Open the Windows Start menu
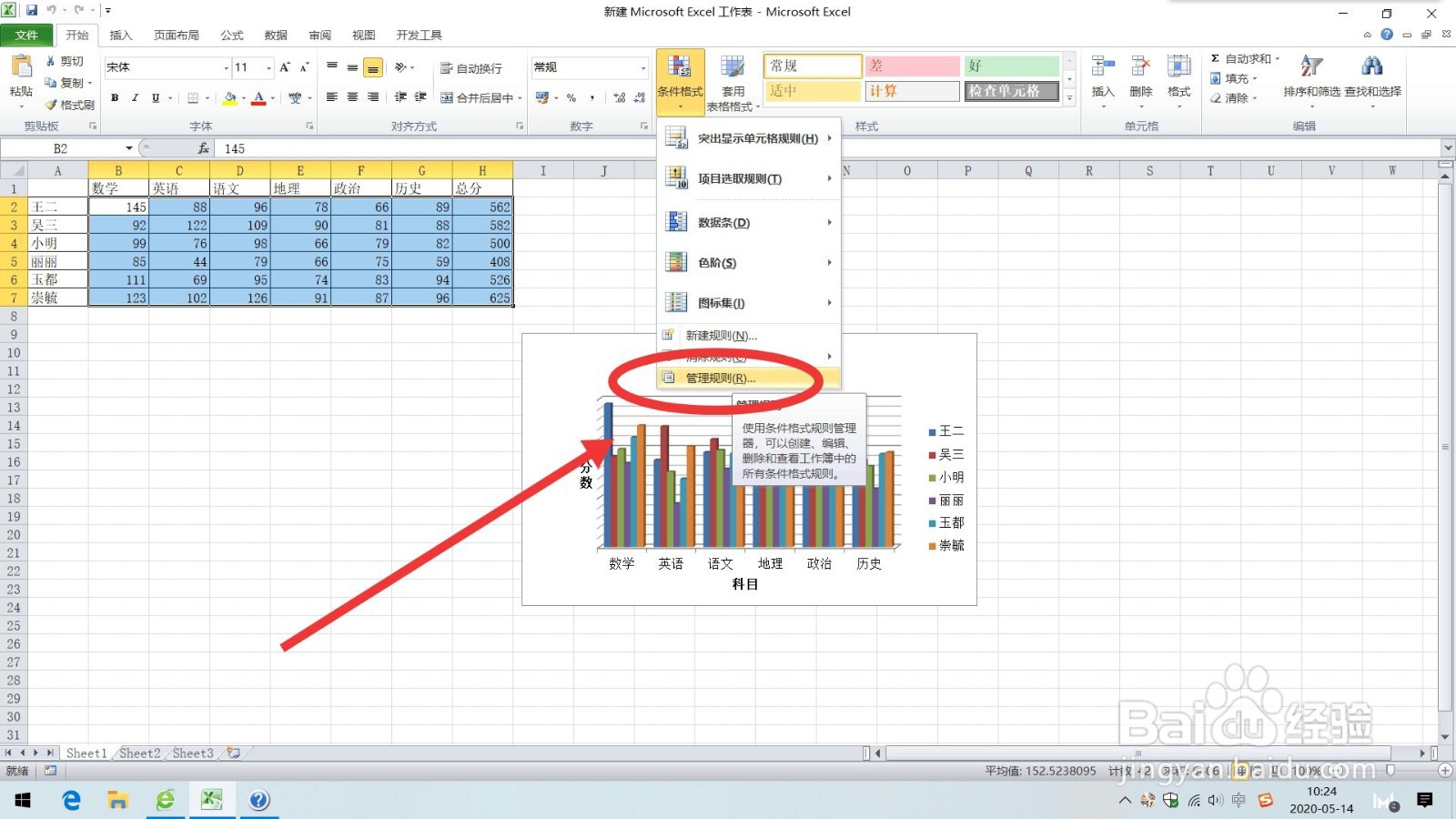The image size is (1456, 819). coord(23,800)
